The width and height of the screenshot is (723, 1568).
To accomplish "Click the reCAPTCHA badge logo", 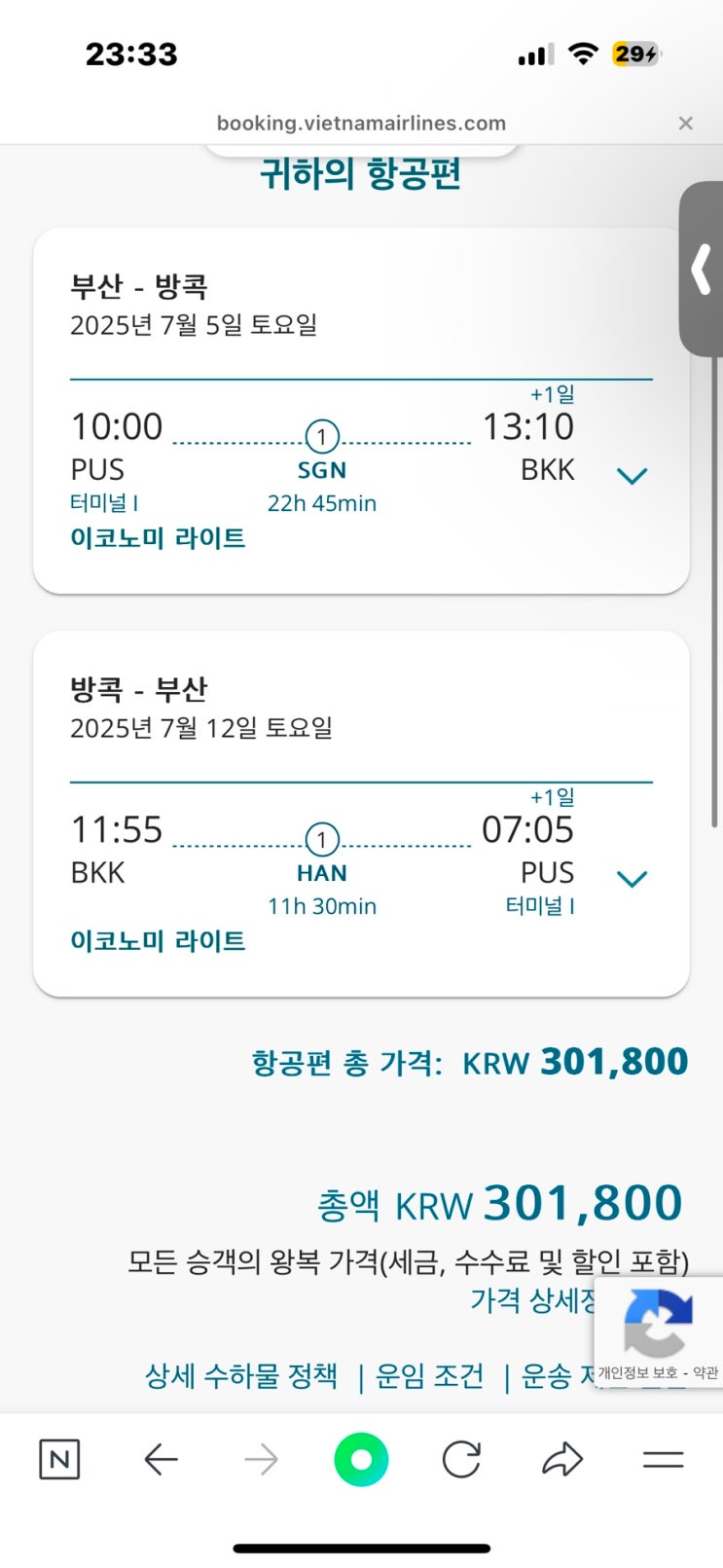I will [658, 1323].
